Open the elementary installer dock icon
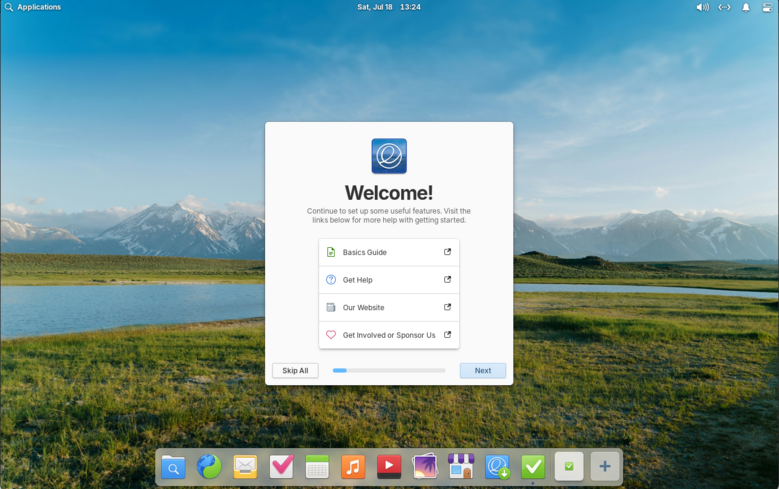The height and width of the screenshot is (489, 779). [x=497, y=467]
